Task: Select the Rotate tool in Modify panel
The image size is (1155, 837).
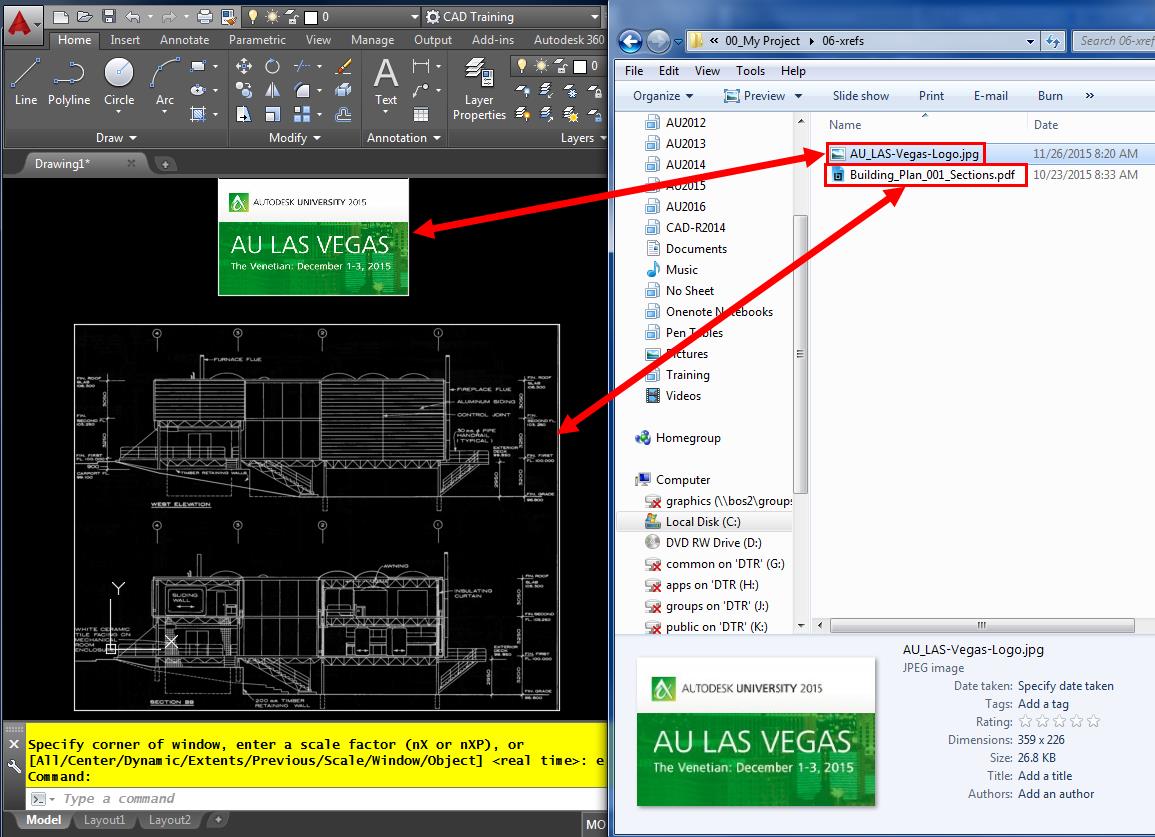Action: click(x=273, y=66)
